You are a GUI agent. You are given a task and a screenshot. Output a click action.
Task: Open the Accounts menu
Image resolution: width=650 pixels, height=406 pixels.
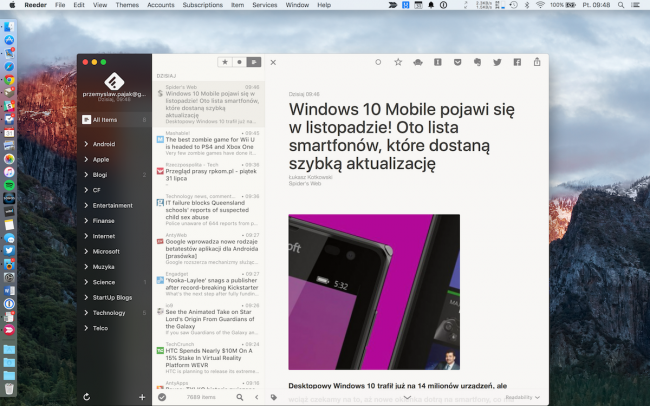click(160, 5)
